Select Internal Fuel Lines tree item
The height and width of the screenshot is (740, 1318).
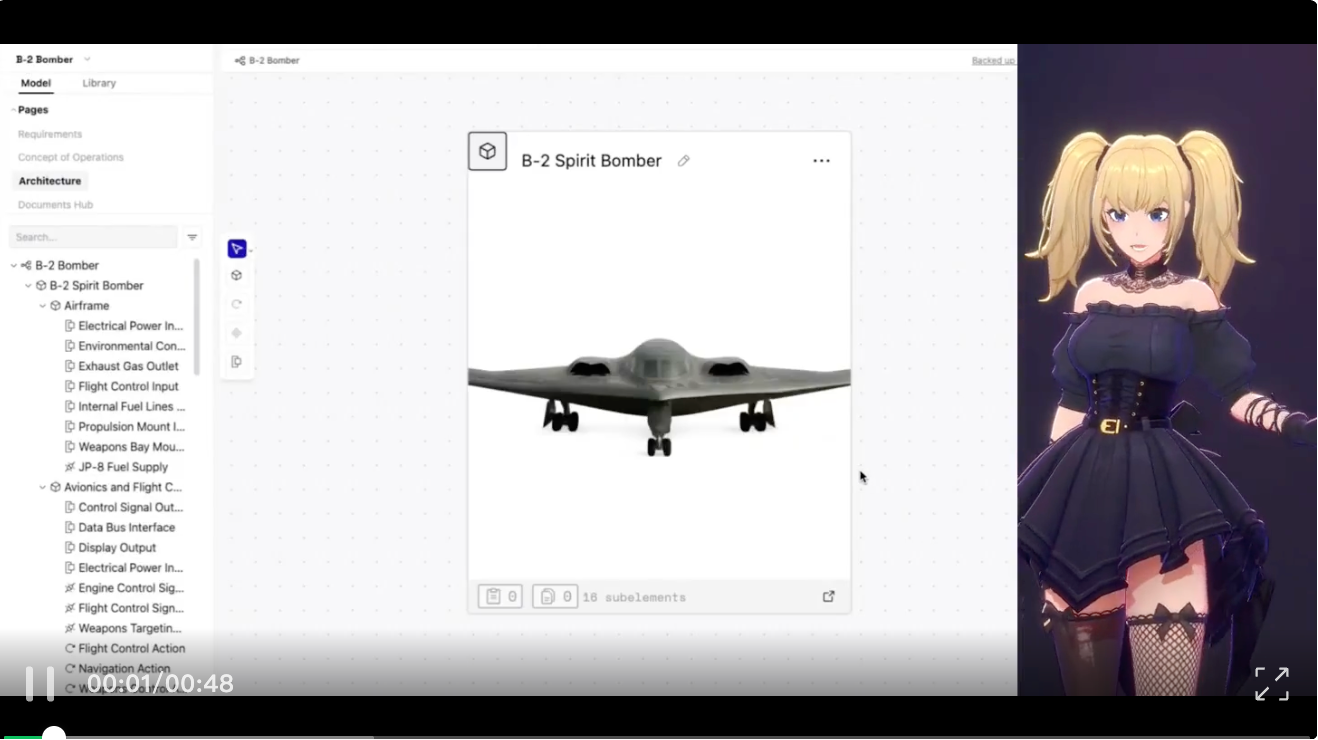coord(124,407)
